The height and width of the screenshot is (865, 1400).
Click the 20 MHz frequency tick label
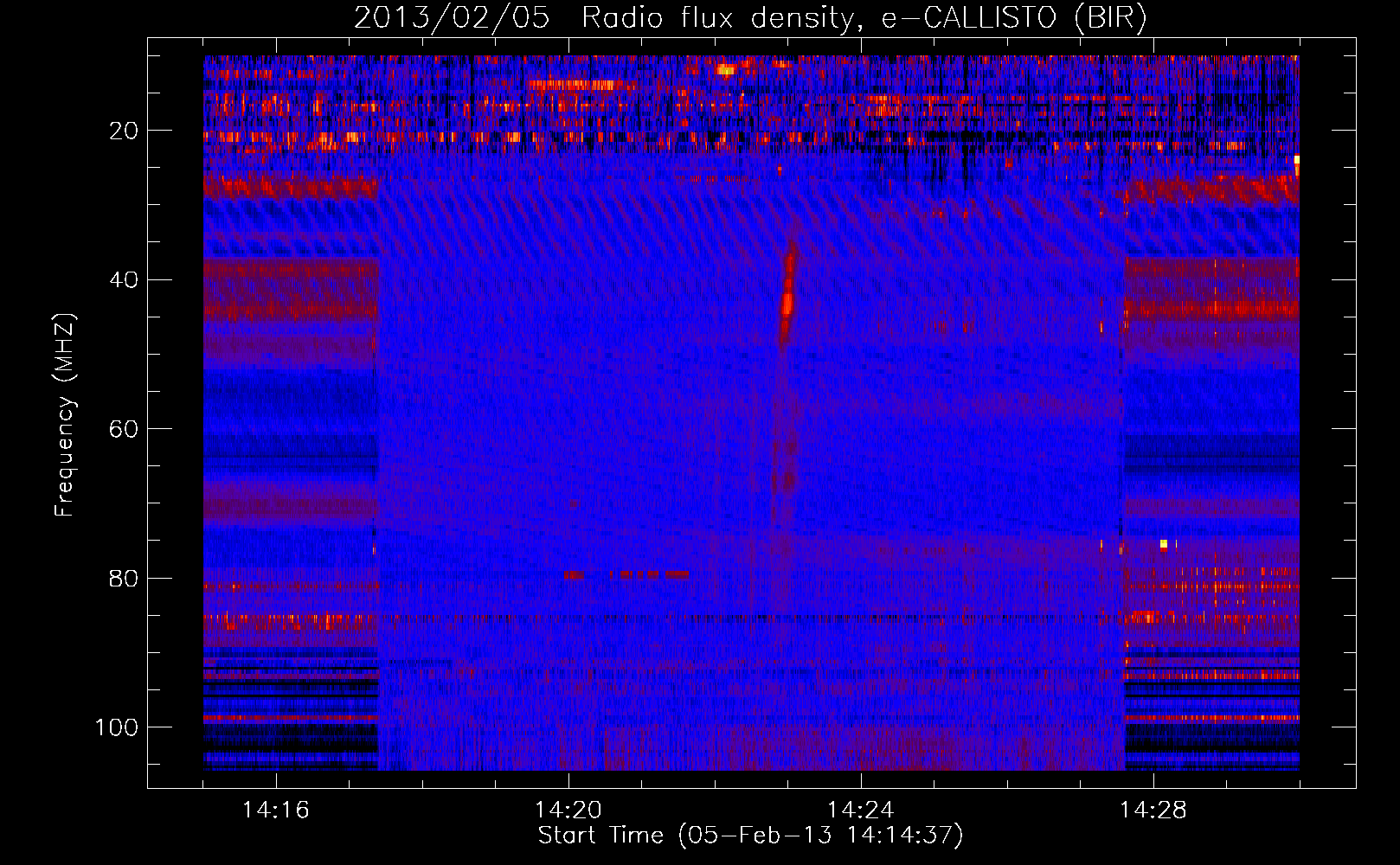125,131
